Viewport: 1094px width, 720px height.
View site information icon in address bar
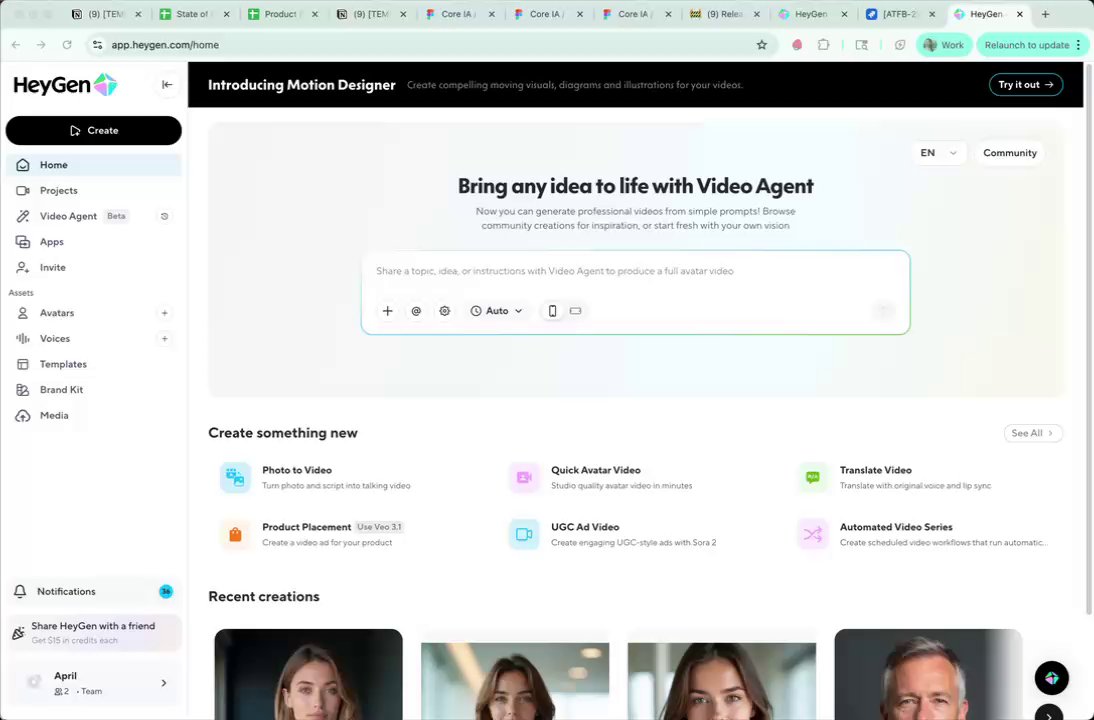click(98, 45)
